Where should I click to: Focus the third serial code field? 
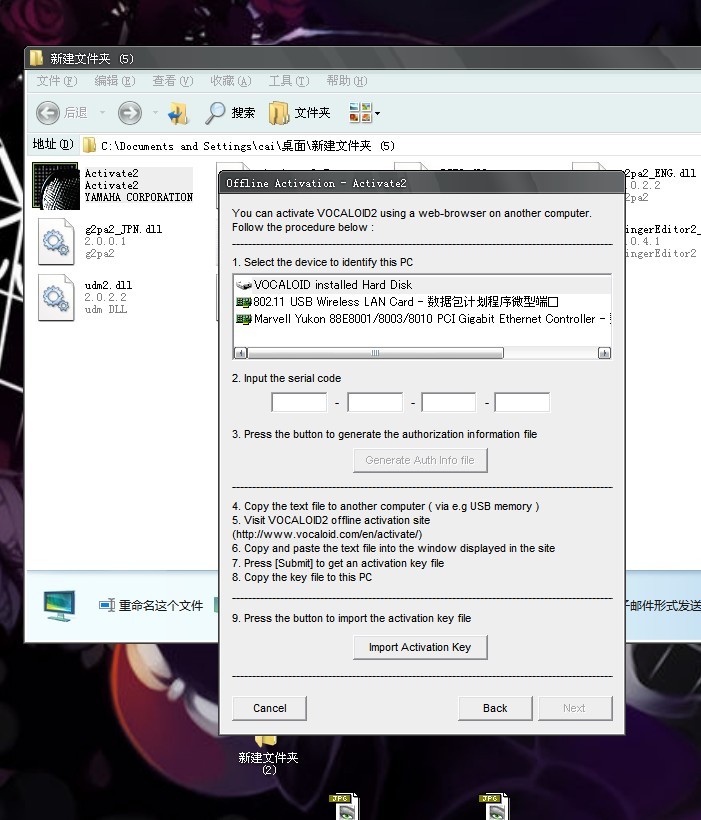point(449,402)
